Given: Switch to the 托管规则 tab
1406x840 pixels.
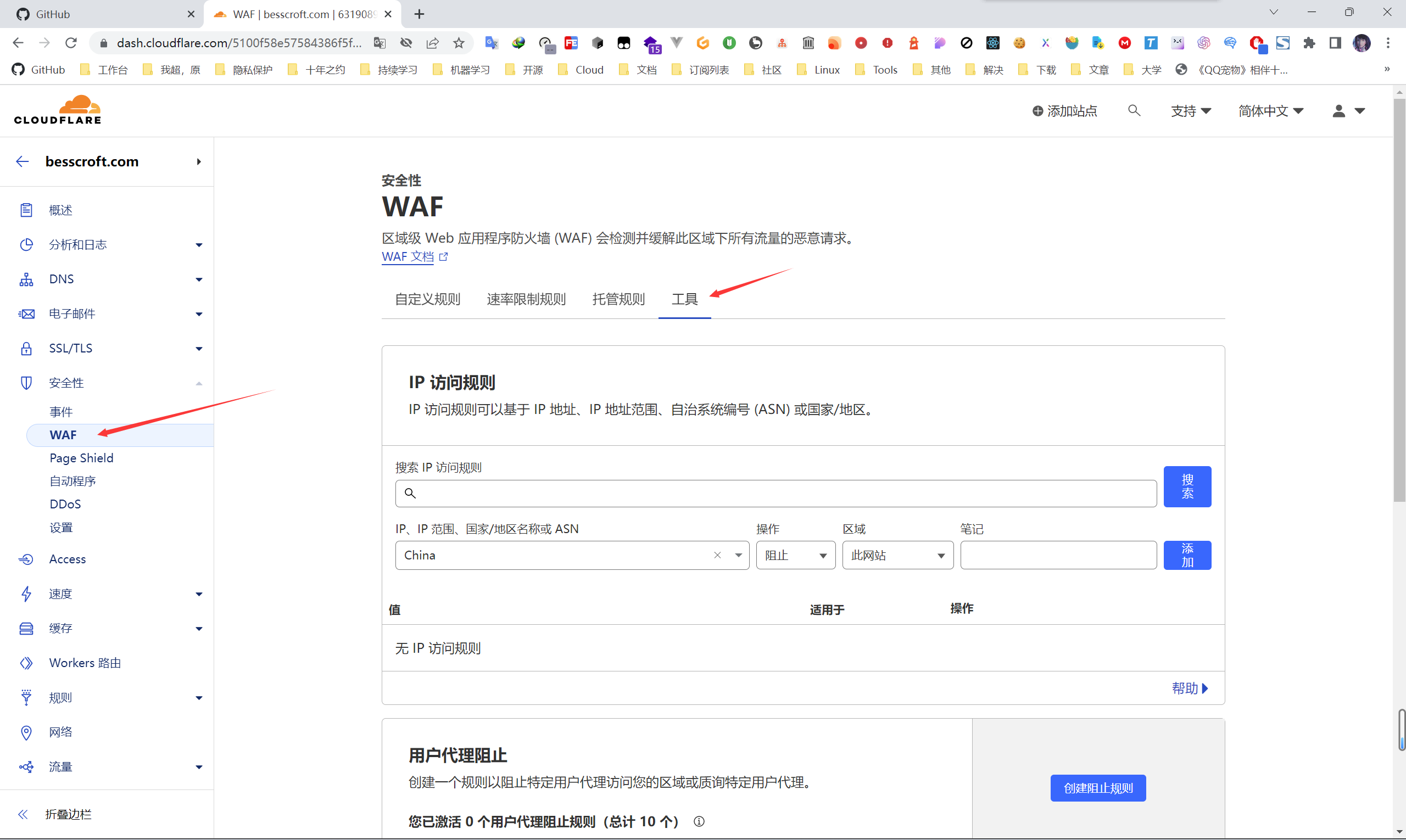Looking at the screenshot, I should (618, 299).
